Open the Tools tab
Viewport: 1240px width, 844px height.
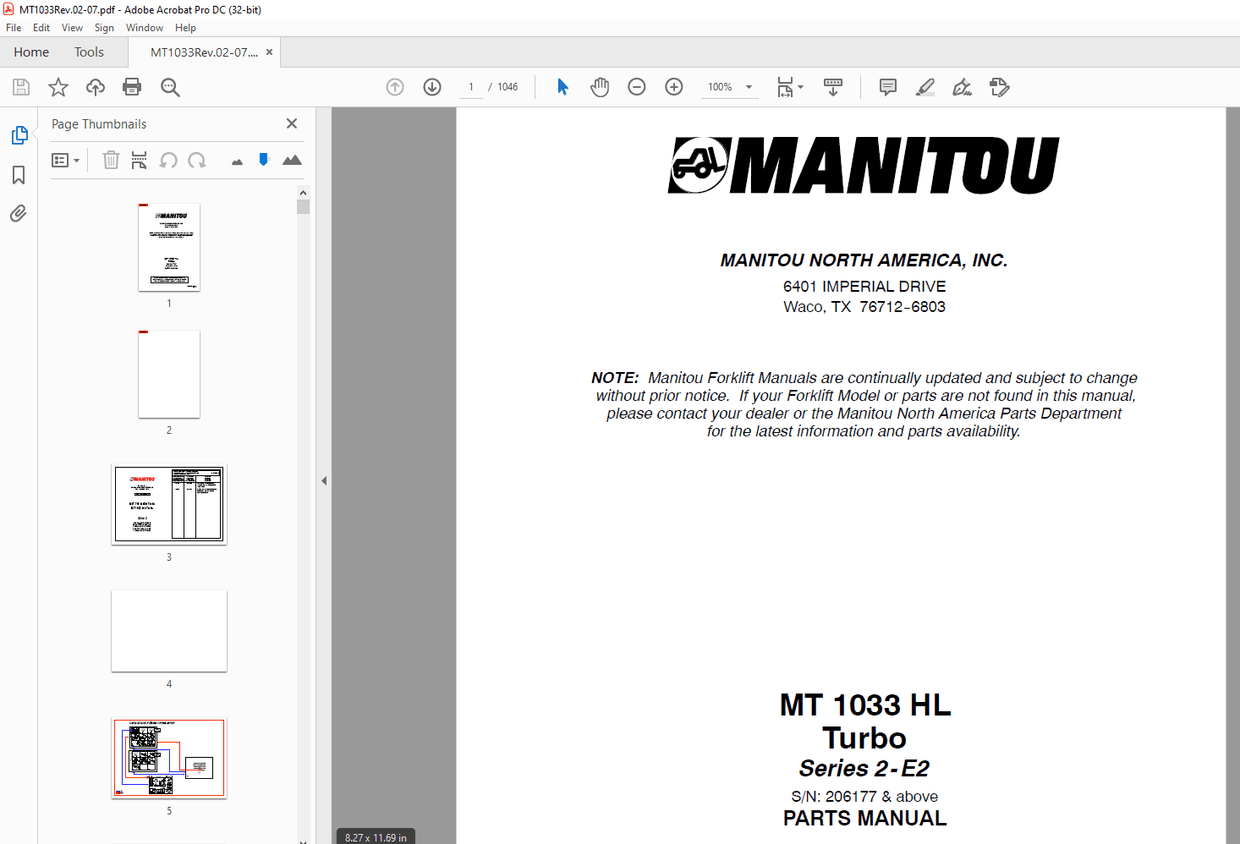coord(89,51)
